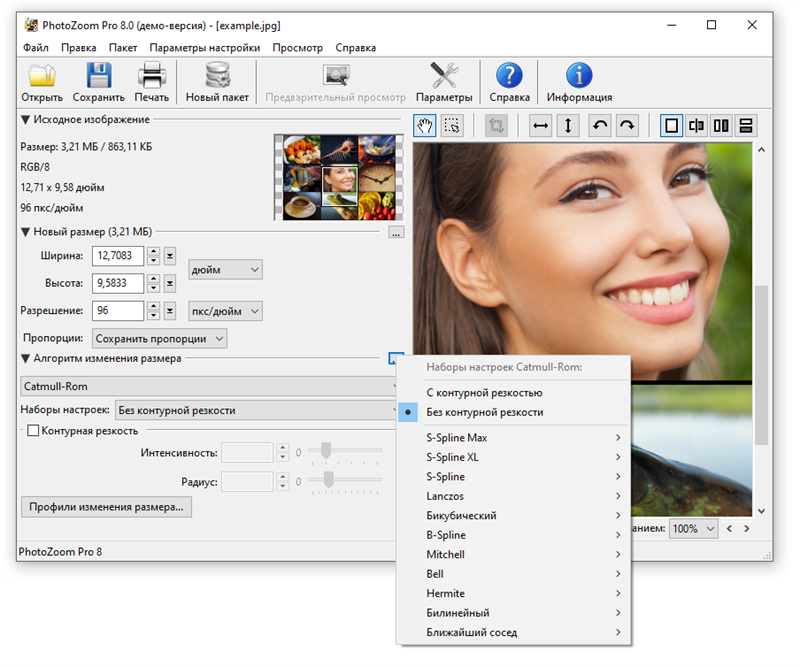Click the Ширина input field
Viewport: 800px width, 667px height.
pos(117,256)
